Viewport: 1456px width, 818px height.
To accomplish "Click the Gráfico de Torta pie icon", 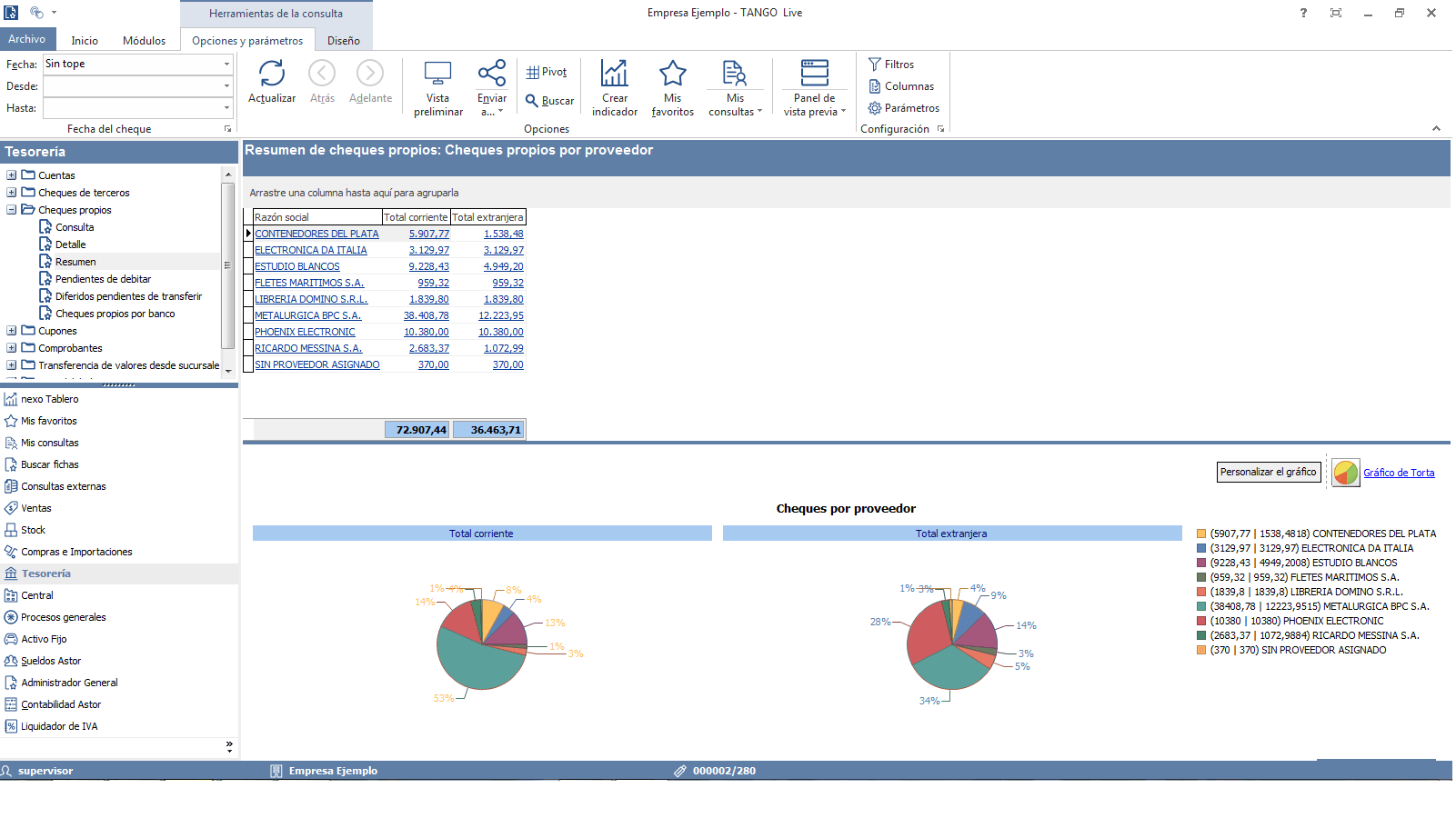I will click(1346, 473).
